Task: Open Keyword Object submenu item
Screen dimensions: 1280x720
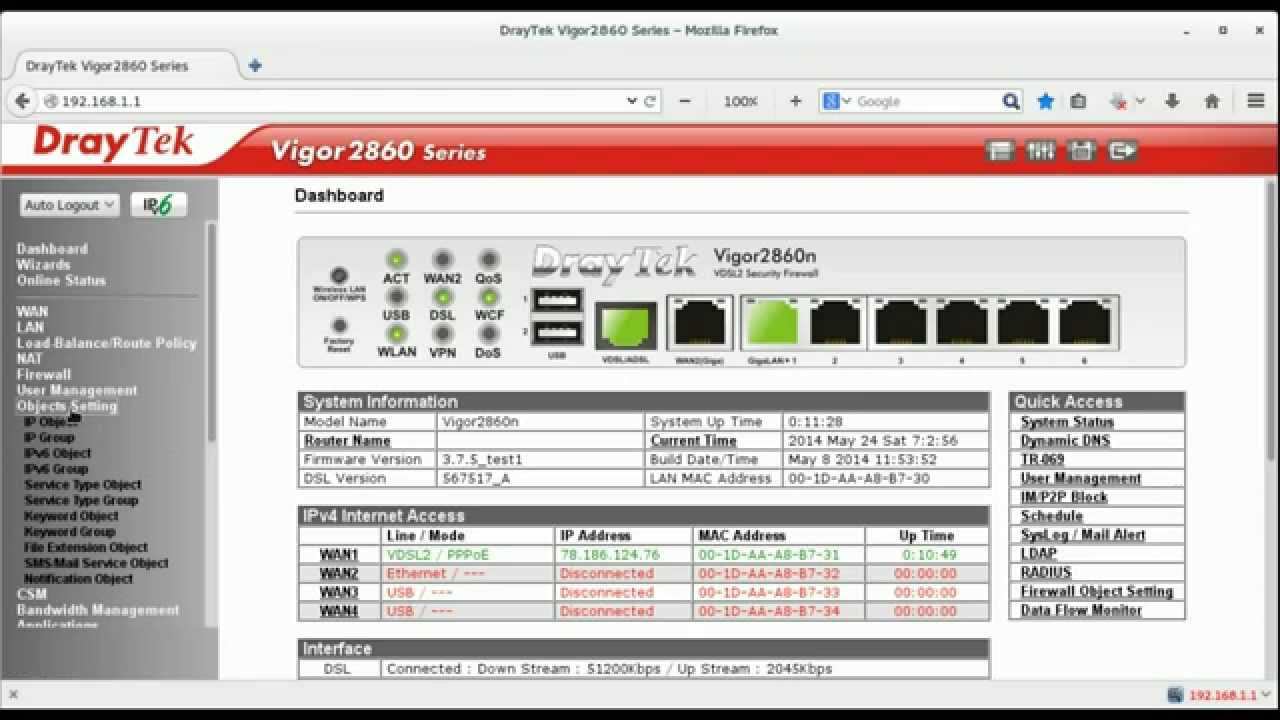Action: coord(71,516)
